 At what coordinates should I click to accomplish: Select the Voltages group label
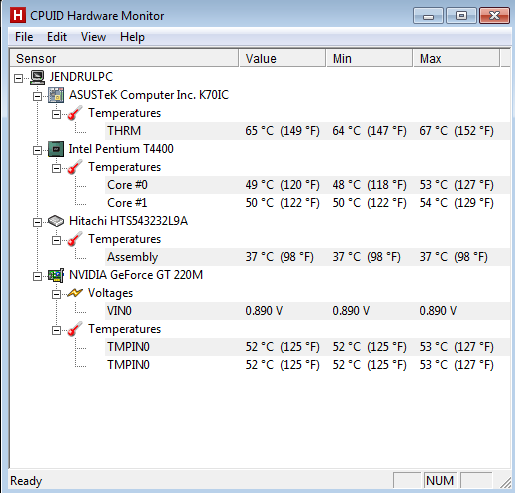pyautogui.click(x=110, y=293)
